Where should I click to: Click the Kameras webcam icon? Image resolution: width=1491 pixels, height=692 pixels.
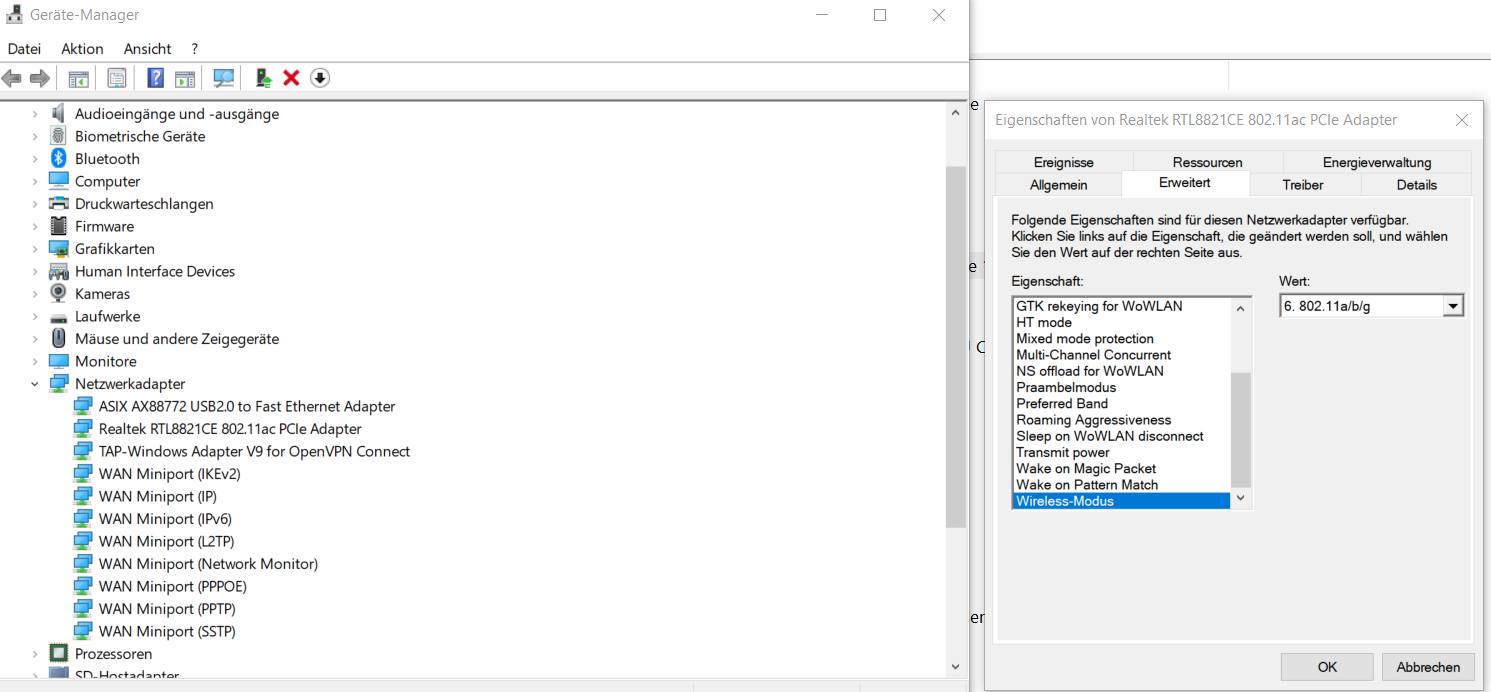pyautogui.click(x=59, y=294)
